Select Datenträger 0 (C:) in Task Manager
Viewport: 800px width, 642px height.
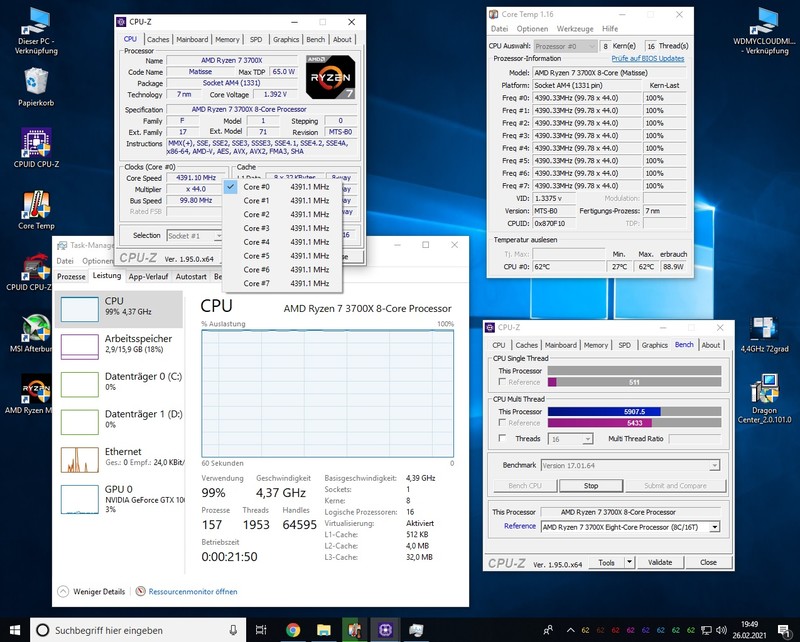(119, 384)
